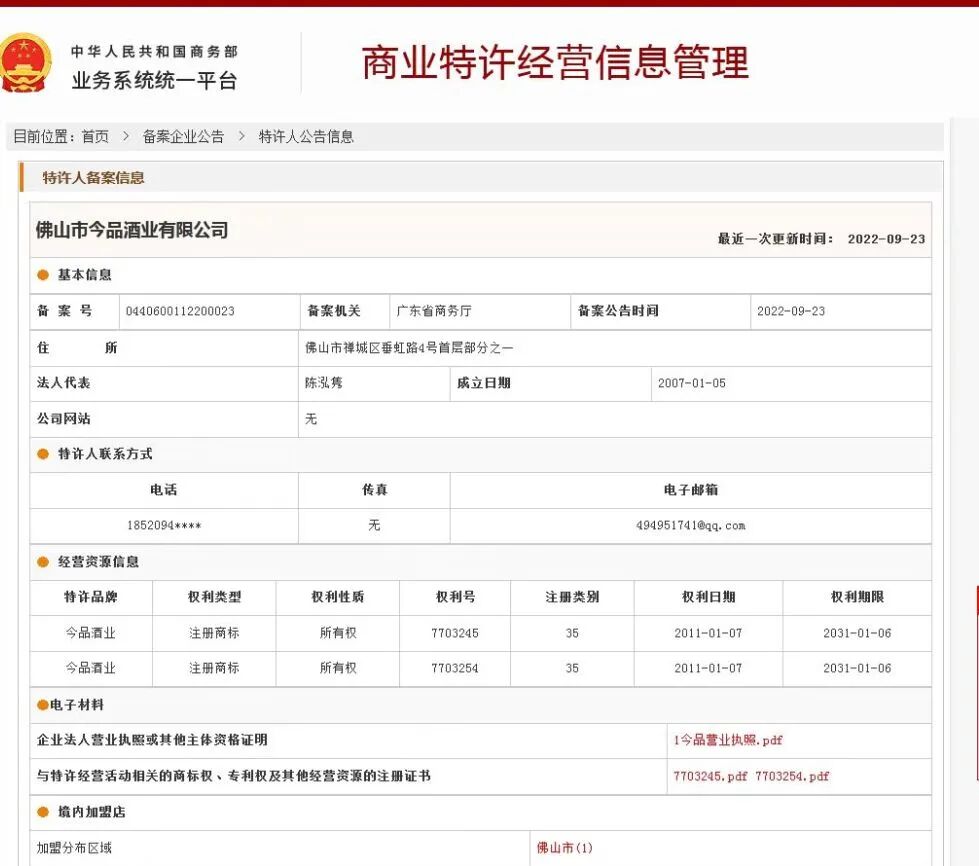Click company name 佛山市今品酒业有限公司
The width and height of the screenshot is (979, 866).
[x=132, y=230]
